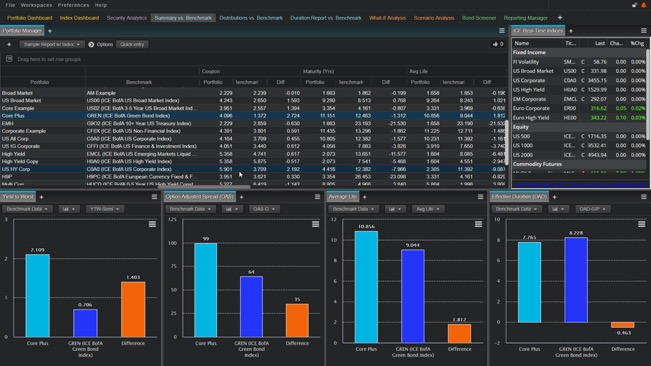Open the Avg Life measure dropdown

coord(428,209)
